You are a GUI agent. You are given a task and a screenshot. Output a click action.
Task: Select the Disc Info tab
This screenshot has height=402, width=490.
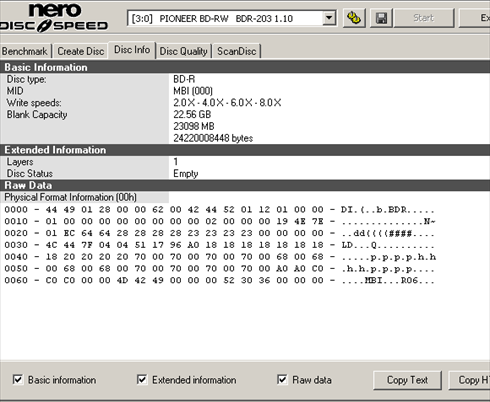pos(132,50)
